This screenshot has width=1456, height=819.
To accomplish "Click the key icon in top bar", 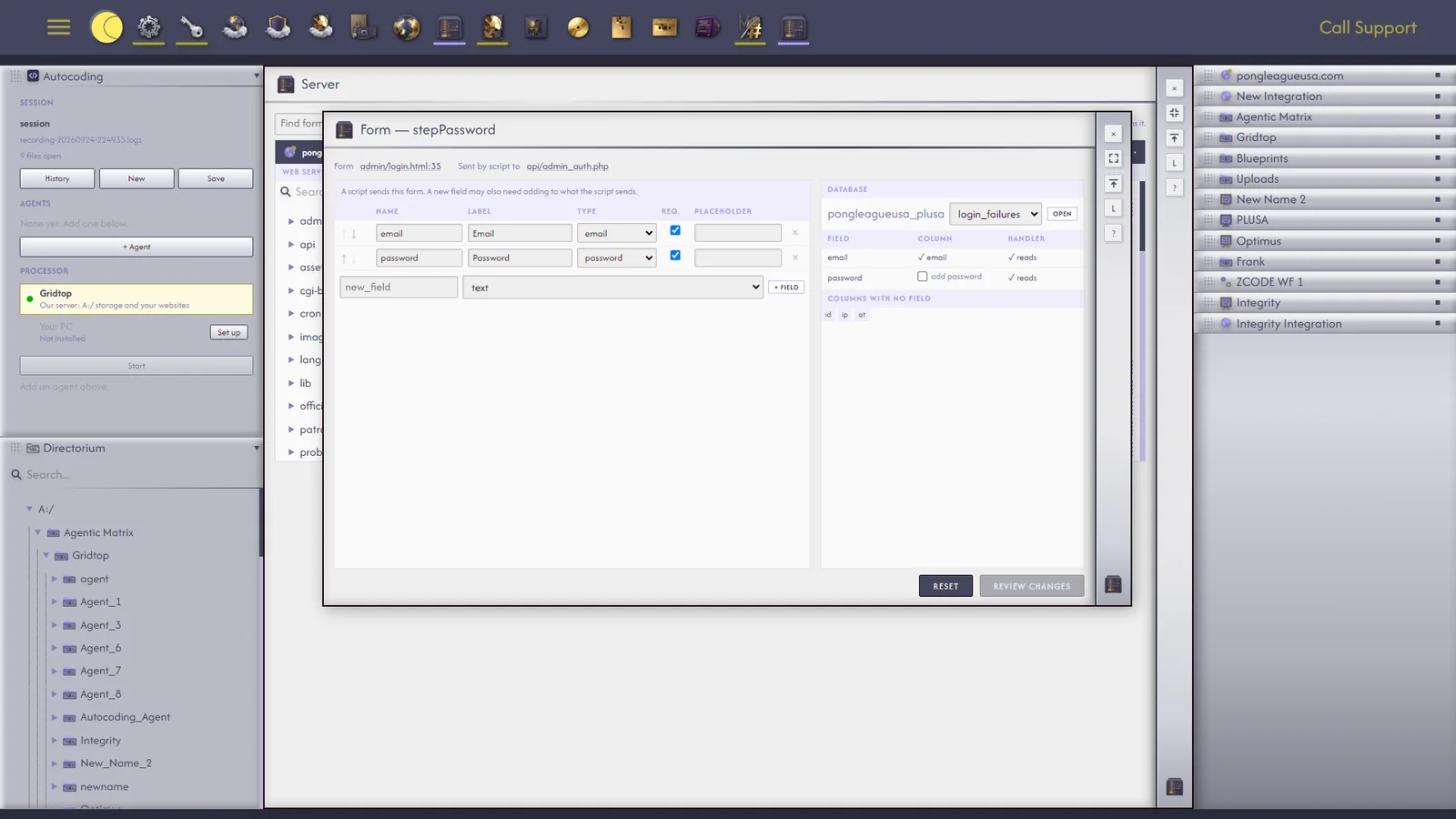I will (192, 27).
